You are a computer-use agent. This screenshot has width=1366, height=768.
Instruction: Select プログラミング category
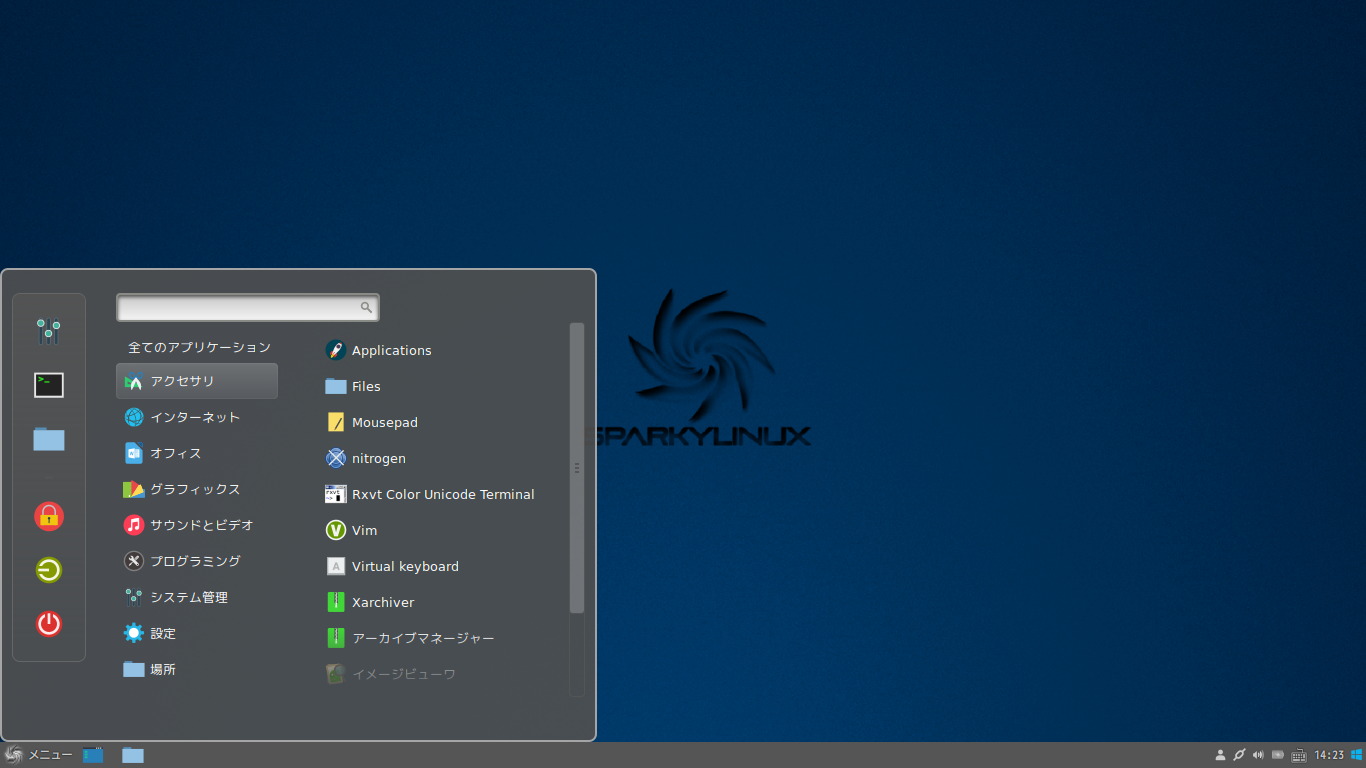pos(197,561)
